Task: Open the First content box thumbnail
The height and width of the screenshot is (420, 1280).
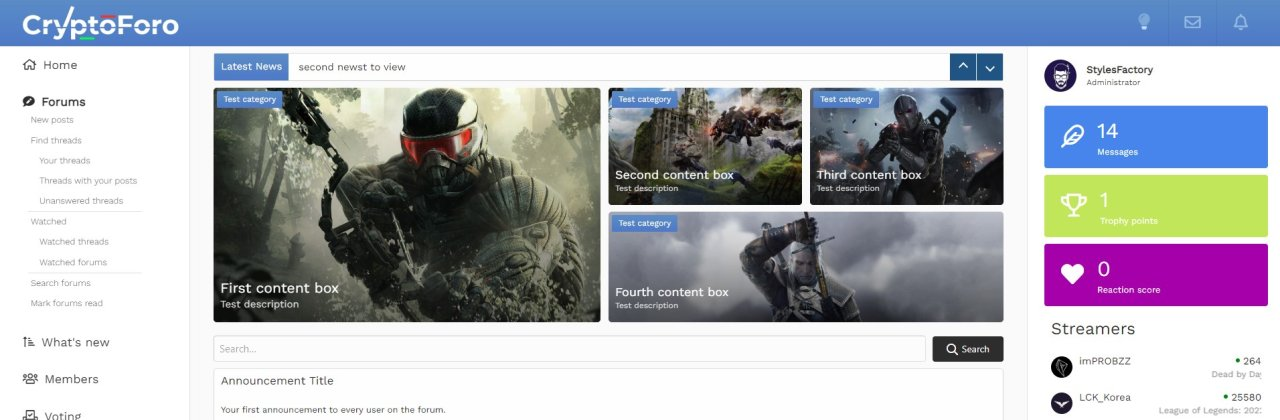Action: (x=406, y=205)
